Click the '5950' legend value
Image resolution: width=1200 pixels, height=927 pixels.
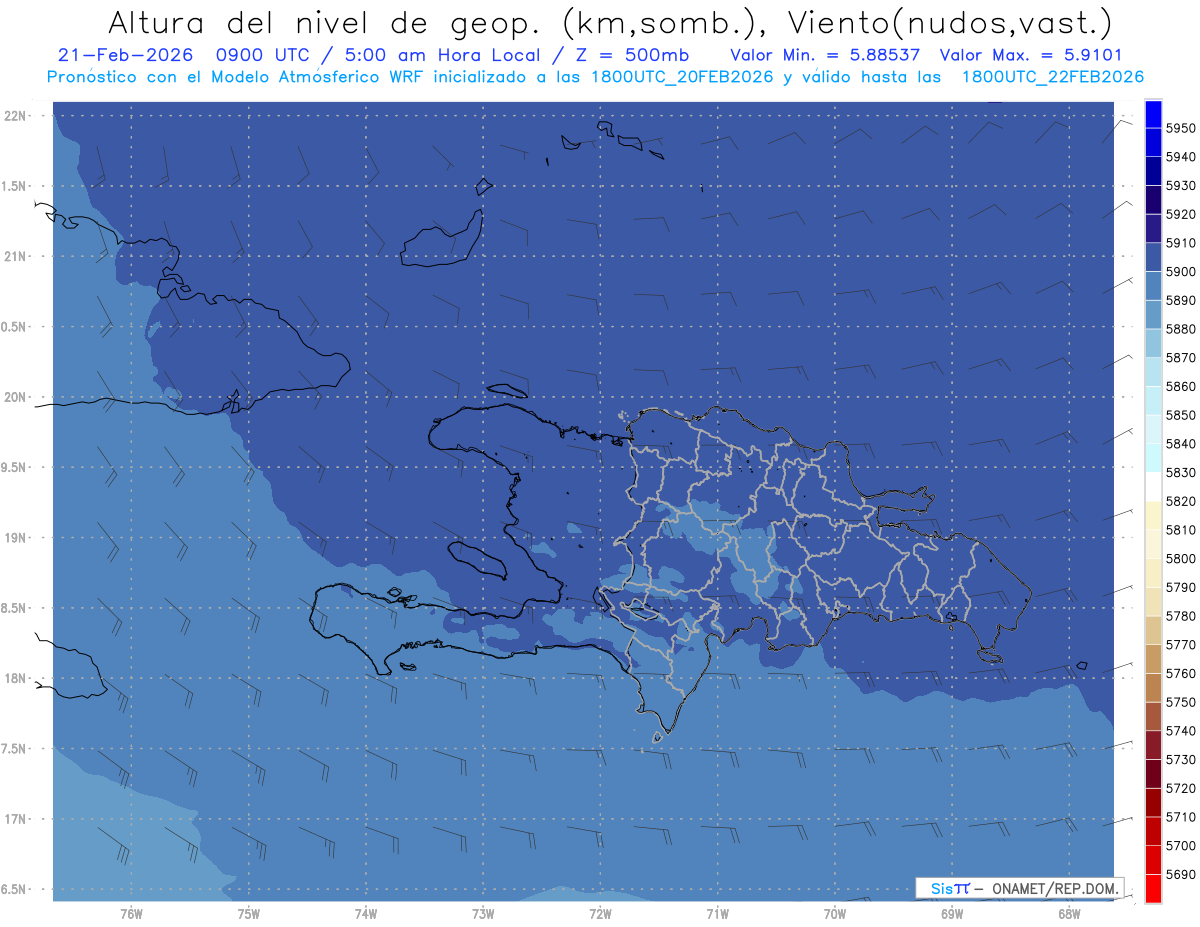tap(1181, 128)
